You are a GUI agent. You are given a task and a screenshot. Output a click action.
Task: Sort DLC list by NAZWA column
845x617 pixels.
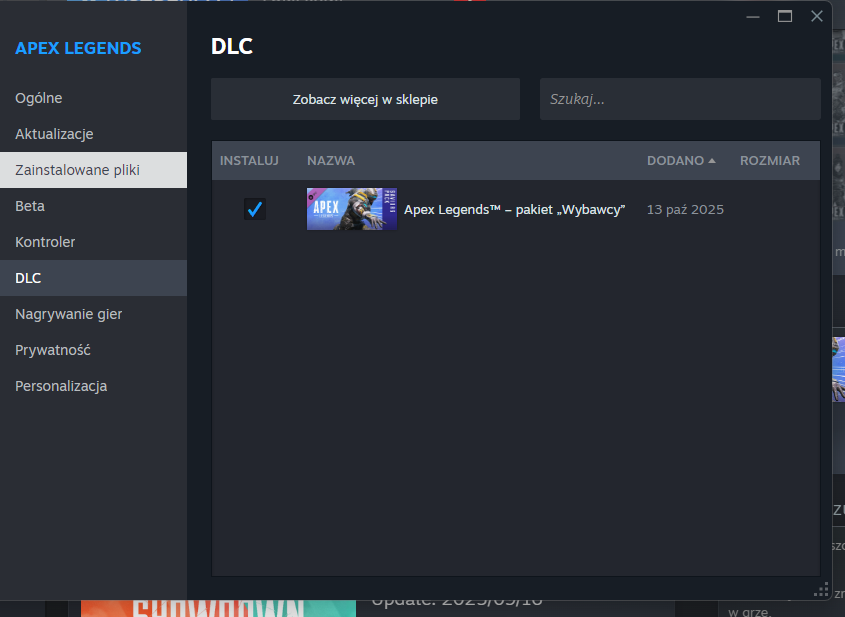tap(331, 161)
